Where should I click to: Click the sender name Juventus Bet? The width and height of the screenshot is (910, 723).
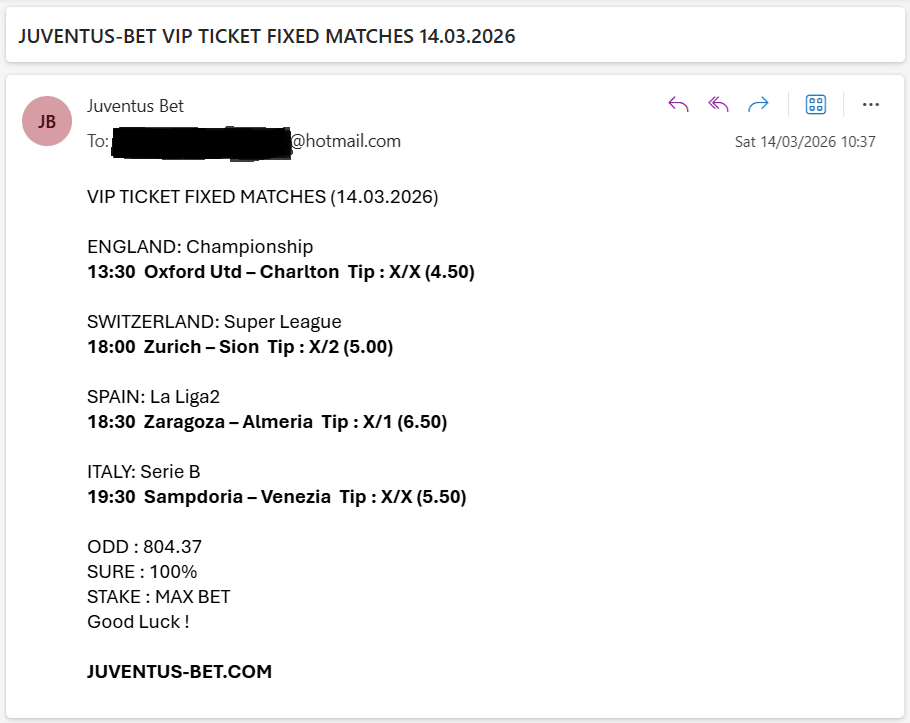point(135,105)
